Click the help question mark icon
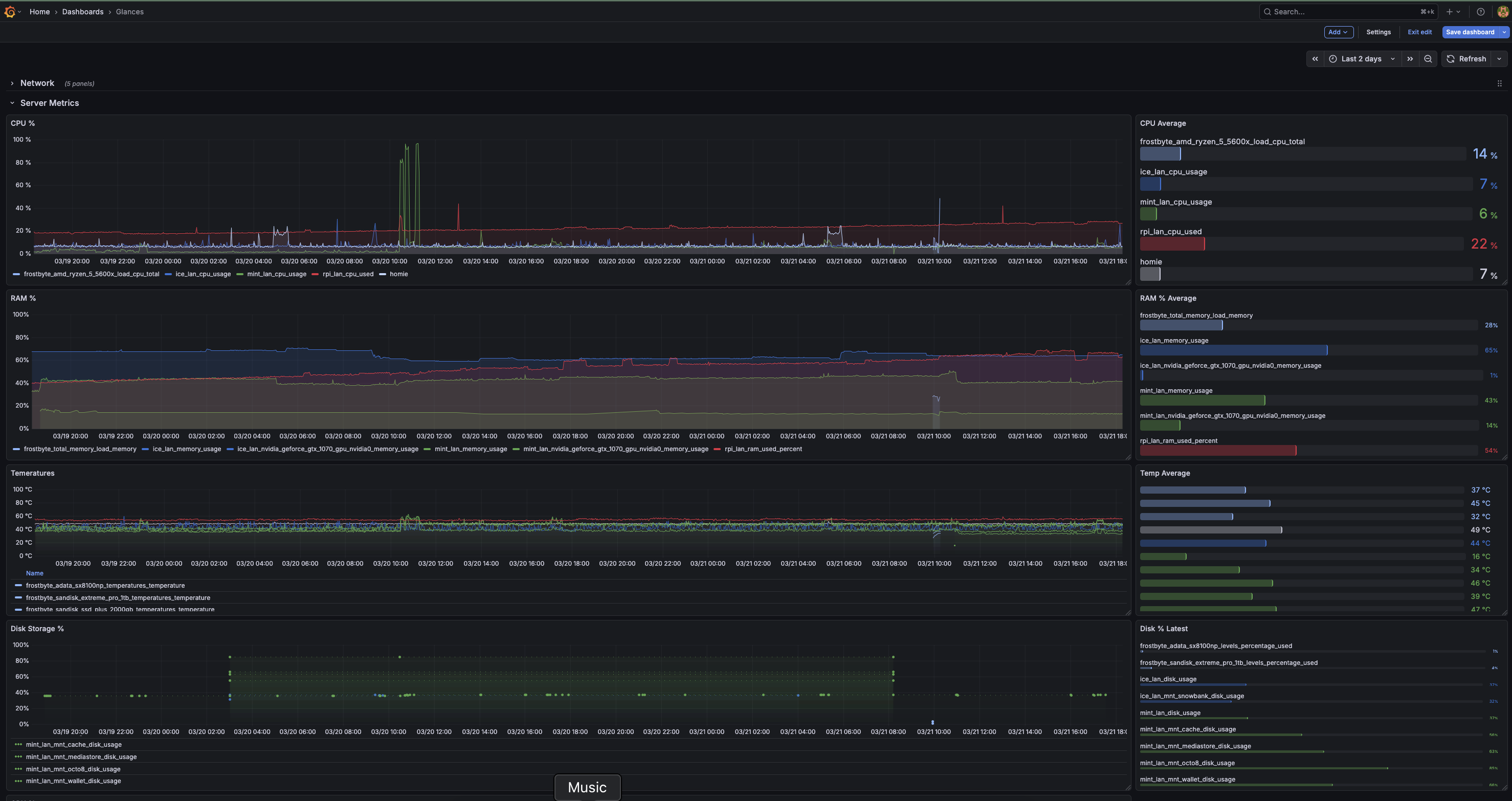 point(1480,12)
